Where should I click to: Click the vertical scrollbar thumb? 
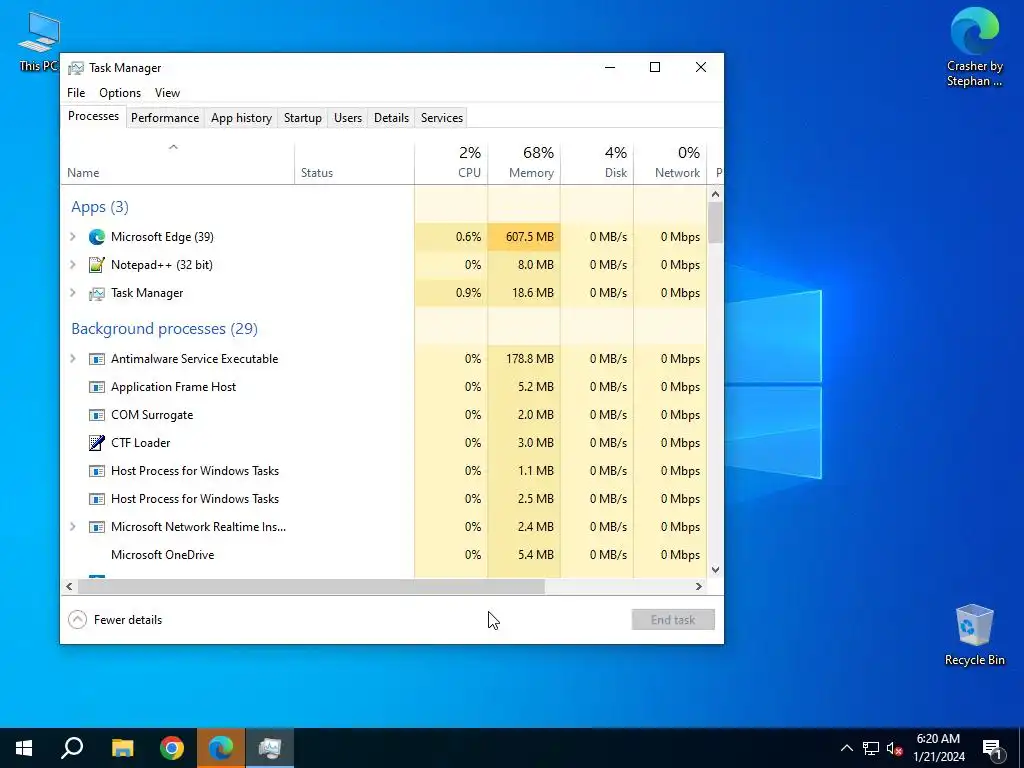(715, 223)
